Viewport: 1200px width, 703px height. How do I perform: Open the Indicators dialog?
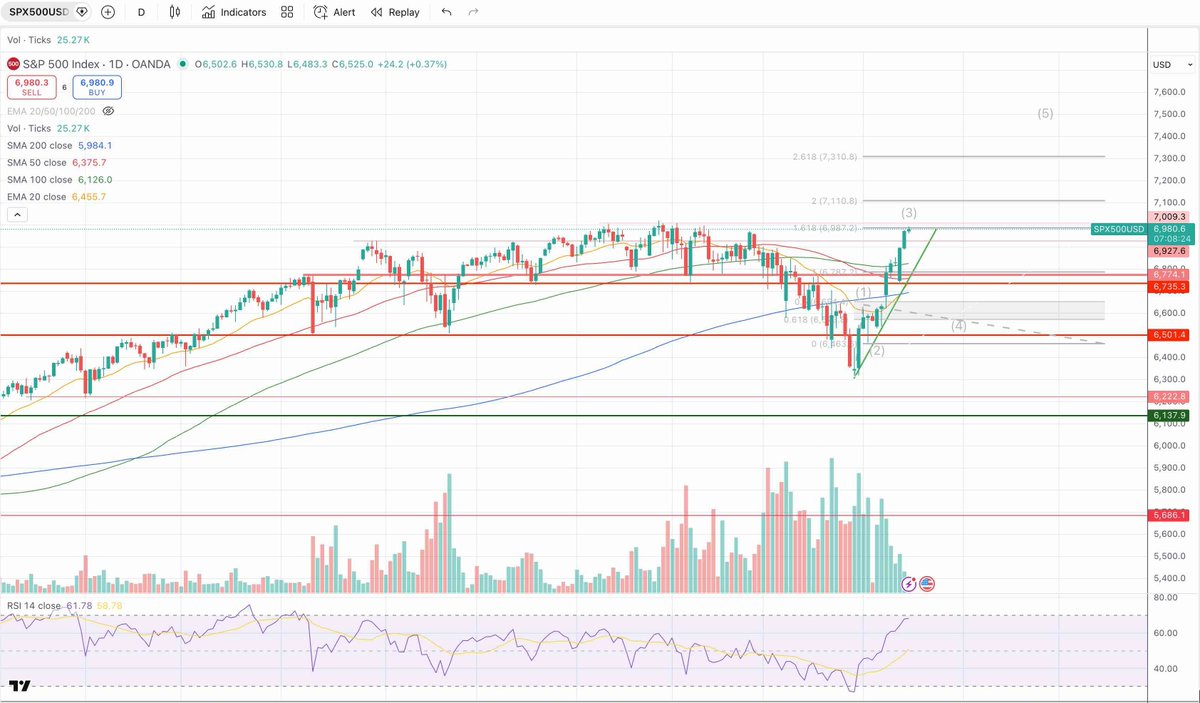point(234,12)
